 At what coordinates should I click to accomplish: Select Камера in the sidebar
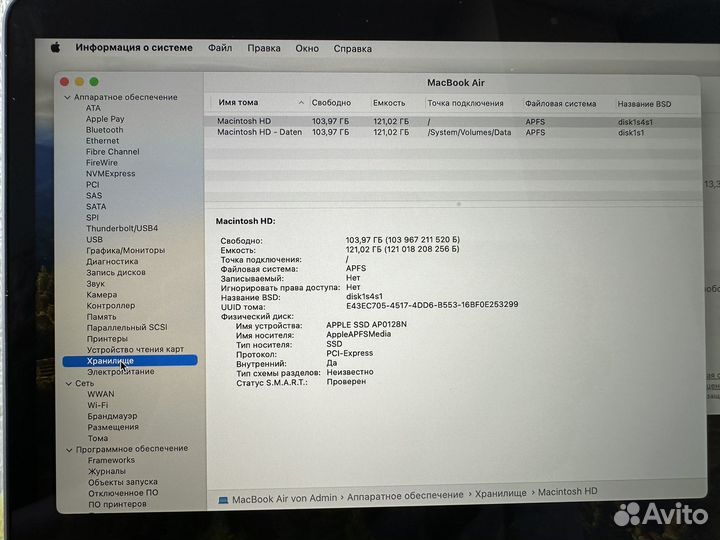tap(101, 295)
